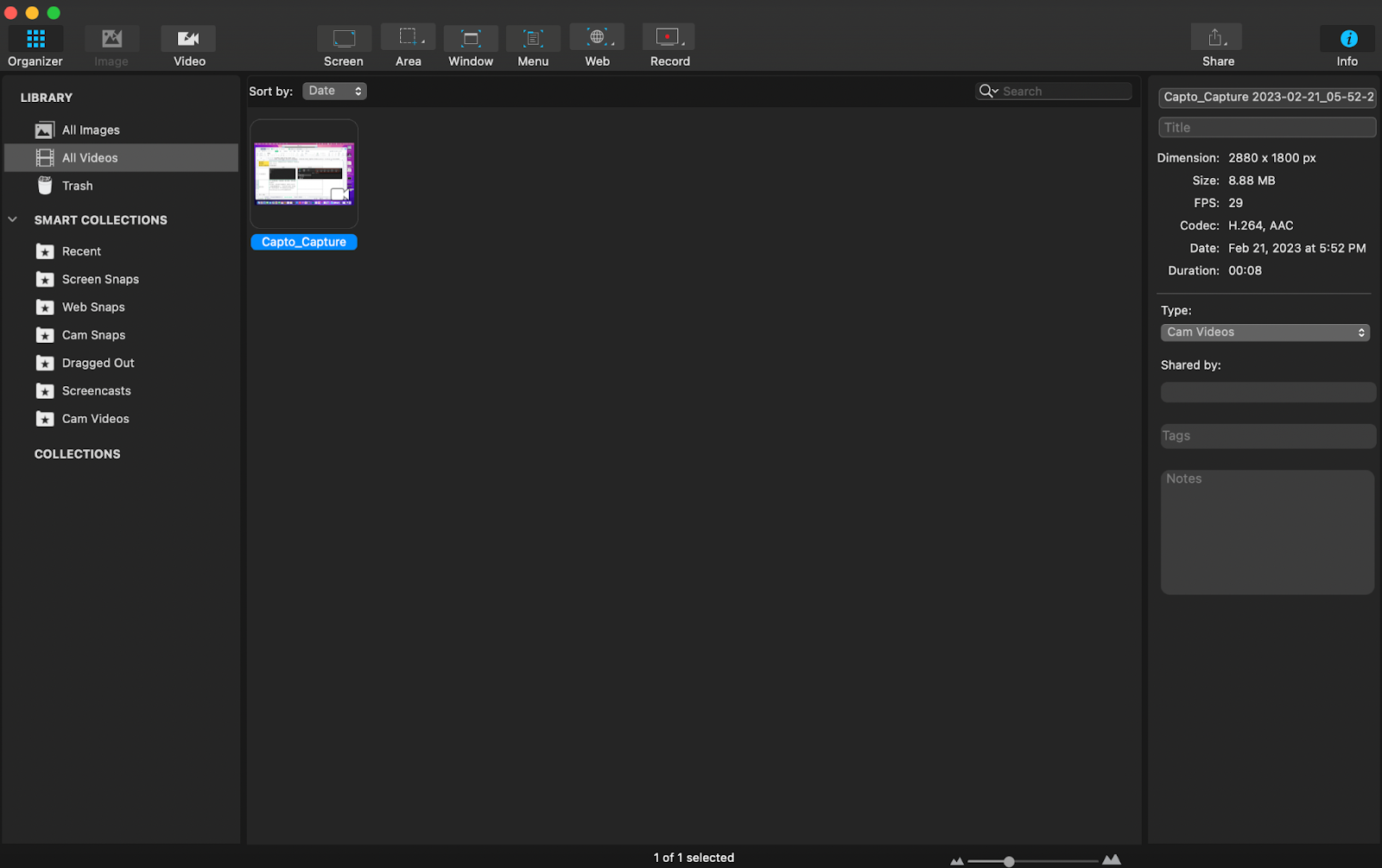Open the Share menu
The height and width of the screenshot is (868, 1382).
[x=1216, y=39]
